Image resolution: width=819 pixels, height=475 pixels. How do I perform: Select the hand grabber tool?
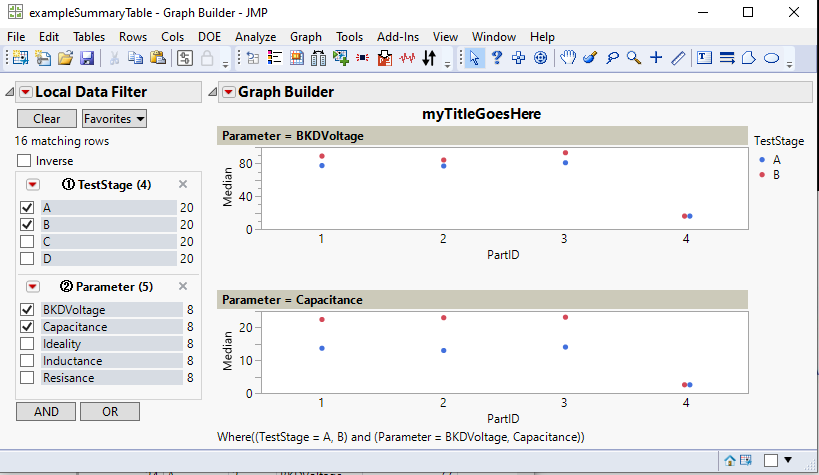coord(568,57)
